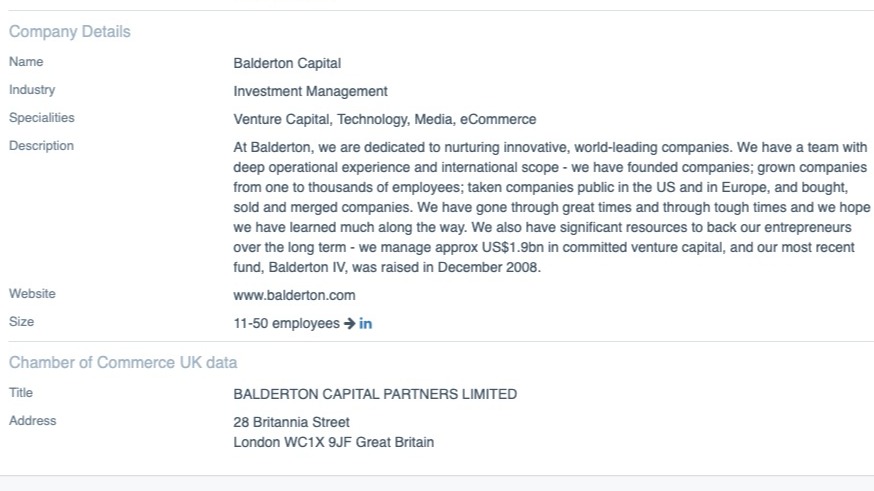
Task: Click the Company Details section heading
Action: tap(70, 32)
